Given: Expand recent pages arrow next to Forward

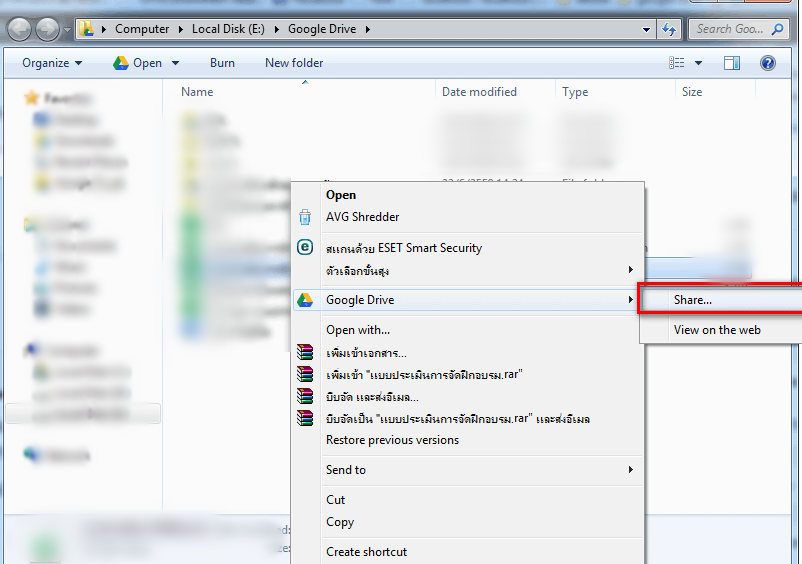Looking at the screenshot, I should [x=67, y=30].
